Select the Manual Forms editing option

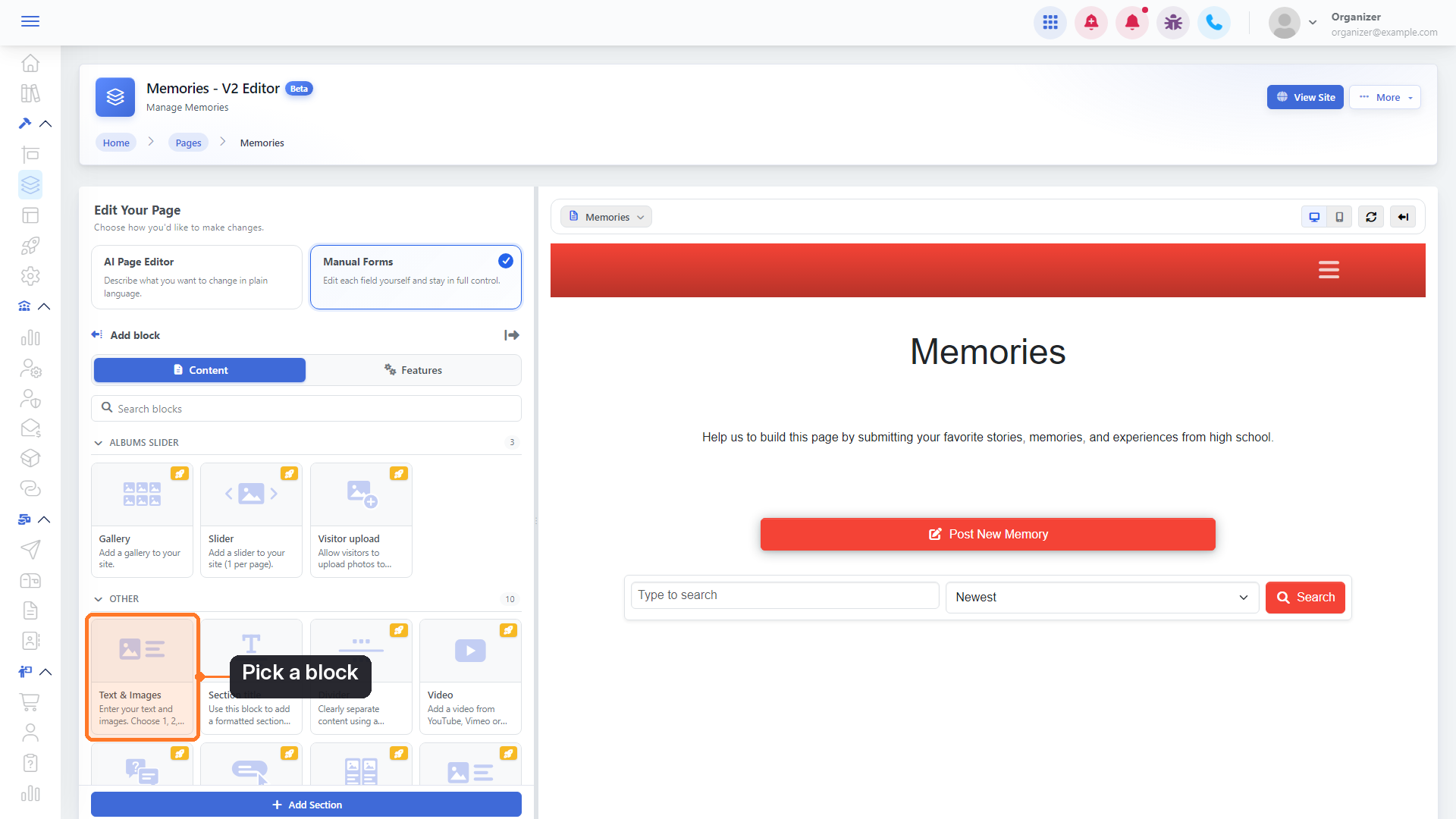point(416,277)
